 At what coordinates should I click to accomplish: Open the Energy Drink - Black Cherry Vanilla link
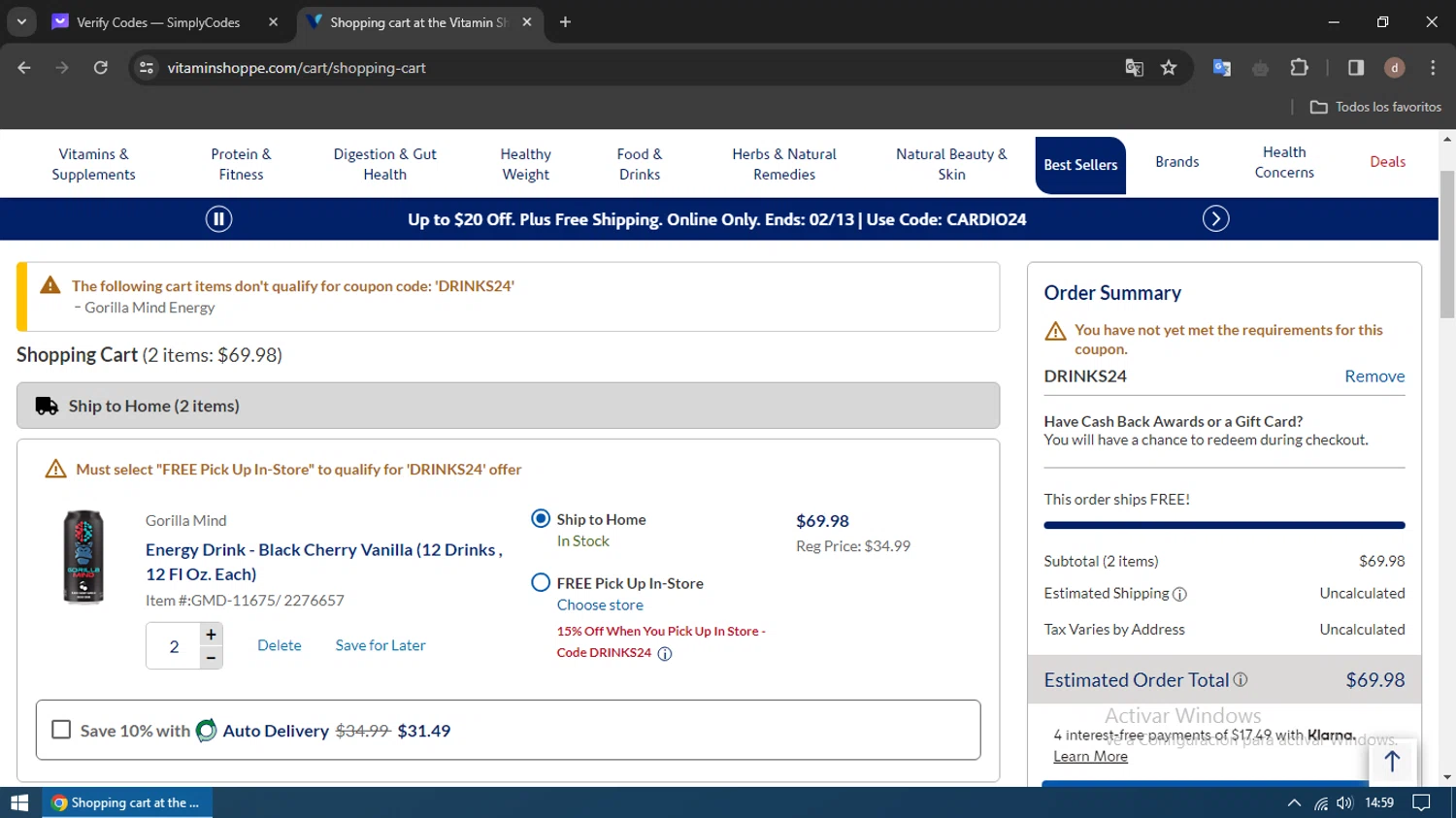pyautogui.click(x=324, y=562)
